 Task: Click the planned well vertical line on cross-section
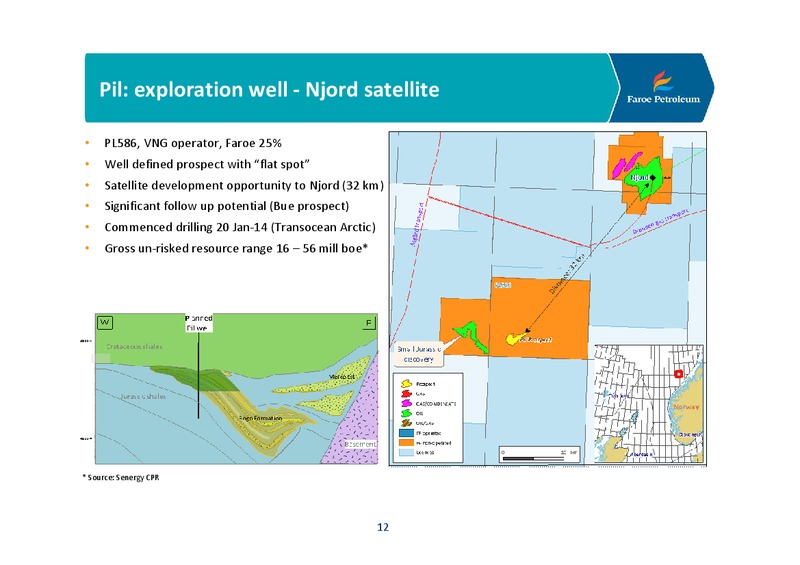198,376
